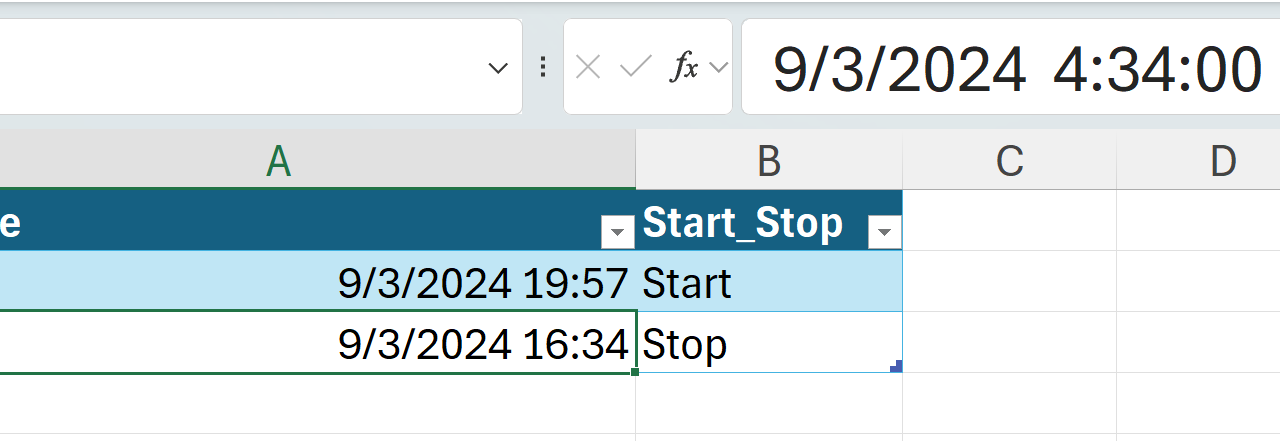Open the column A header filter dropdown

617,233
